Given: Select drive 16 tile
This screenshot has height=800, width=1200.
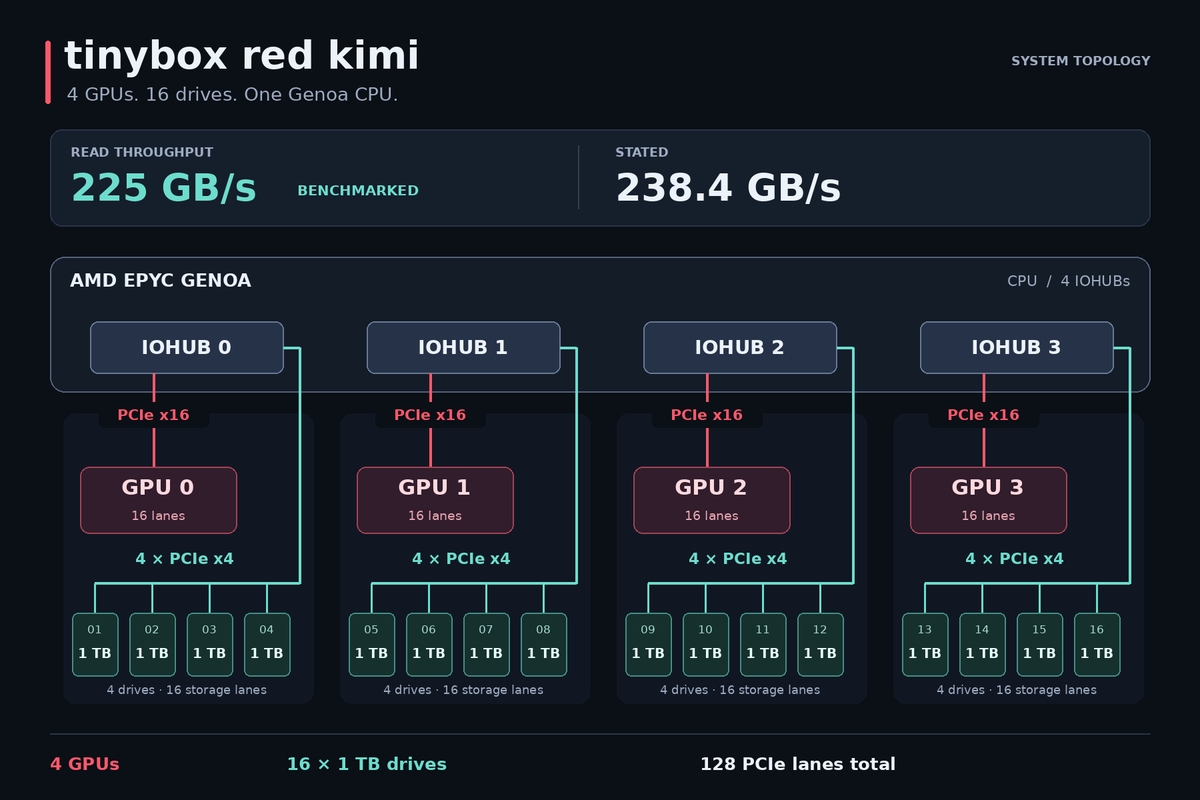Looking at the screenshot, I should 1097,644.
